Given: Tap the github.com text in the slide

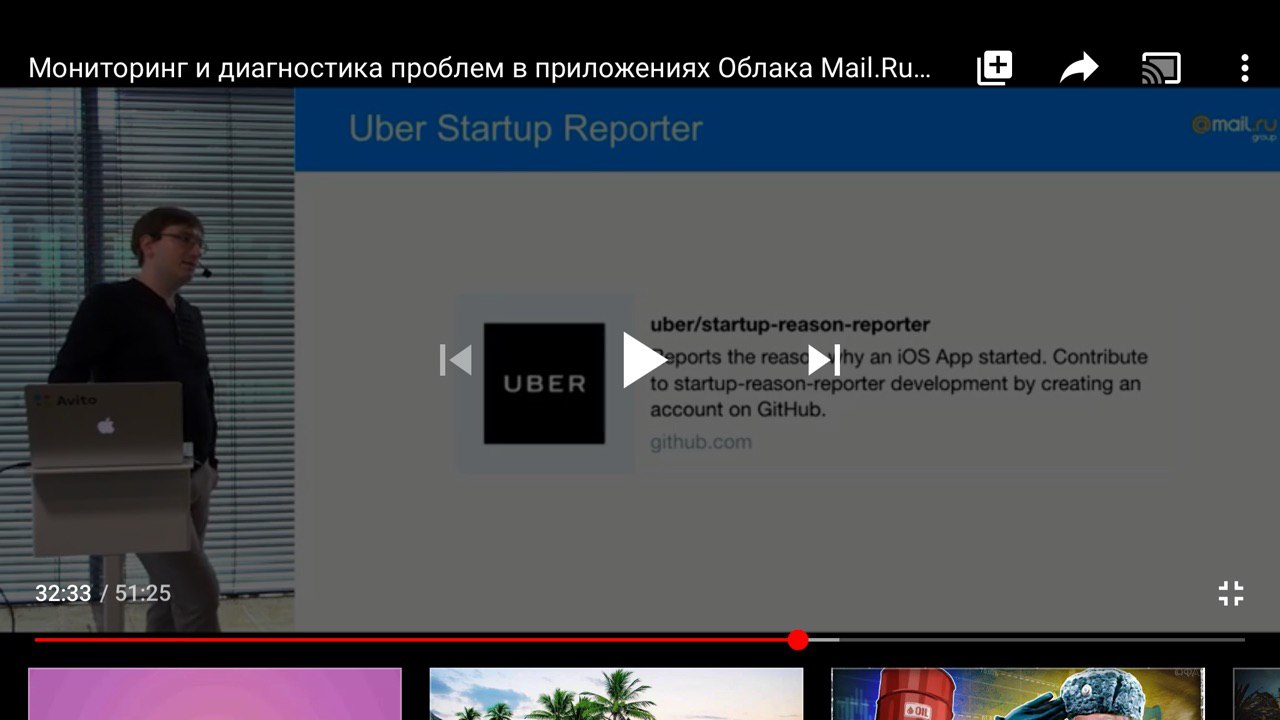Looking at the screenshot, I should click(x=701, y=442).
